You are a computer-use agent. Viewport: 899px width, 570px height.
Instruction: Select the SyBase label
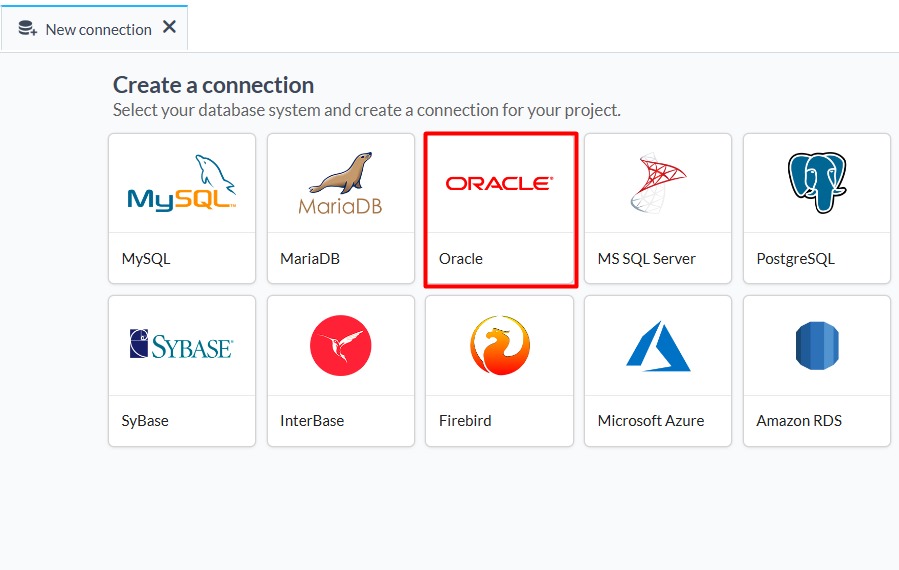point(144,421)
